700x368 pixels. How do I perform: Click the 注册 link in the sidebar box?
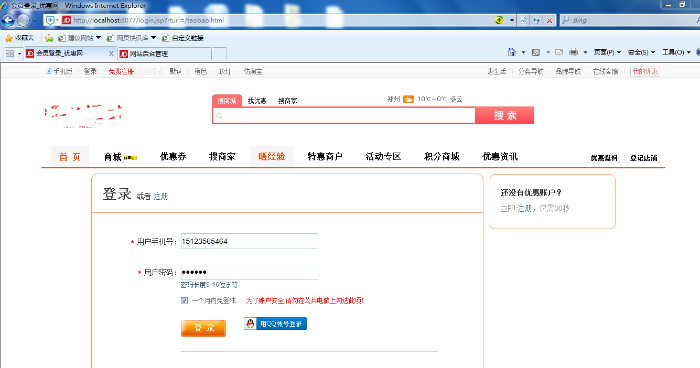click(x=524, y=208)
